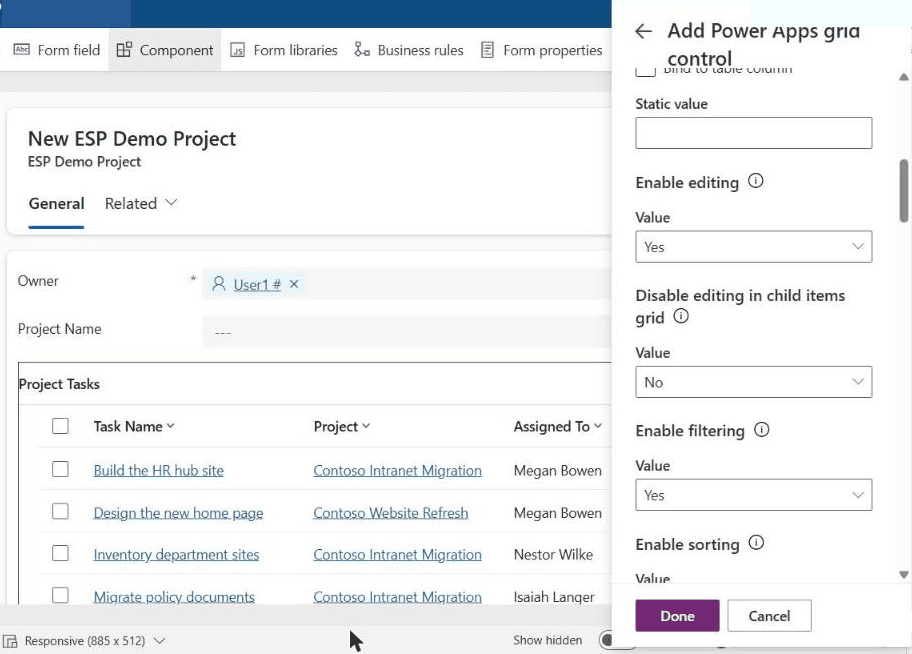Screen dimensions: 912x654
Task: Open Form properties
Action: click(x=542, y=50)
